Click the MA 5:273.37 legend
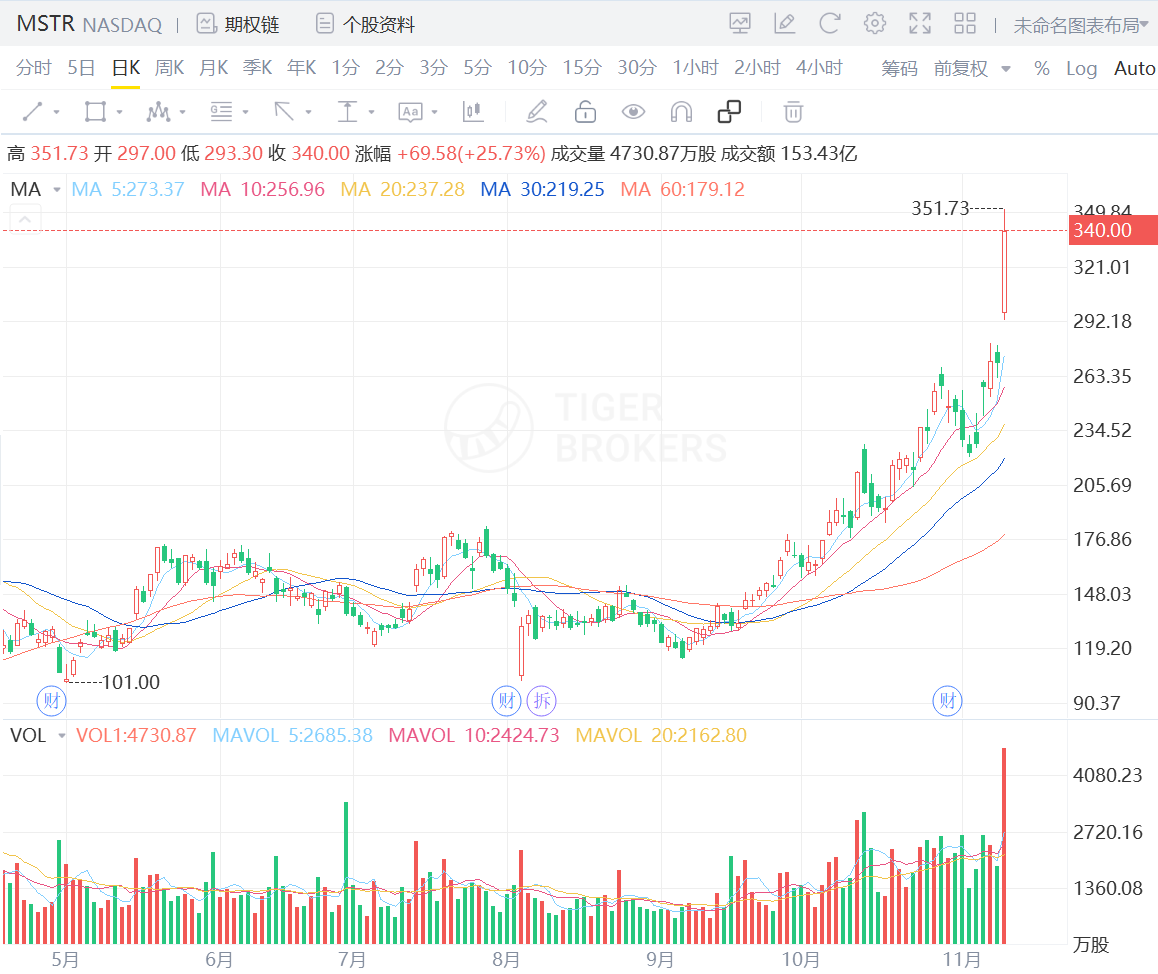Image resolution: width=1158 pixels, height=974 pixels. point(128,189)
